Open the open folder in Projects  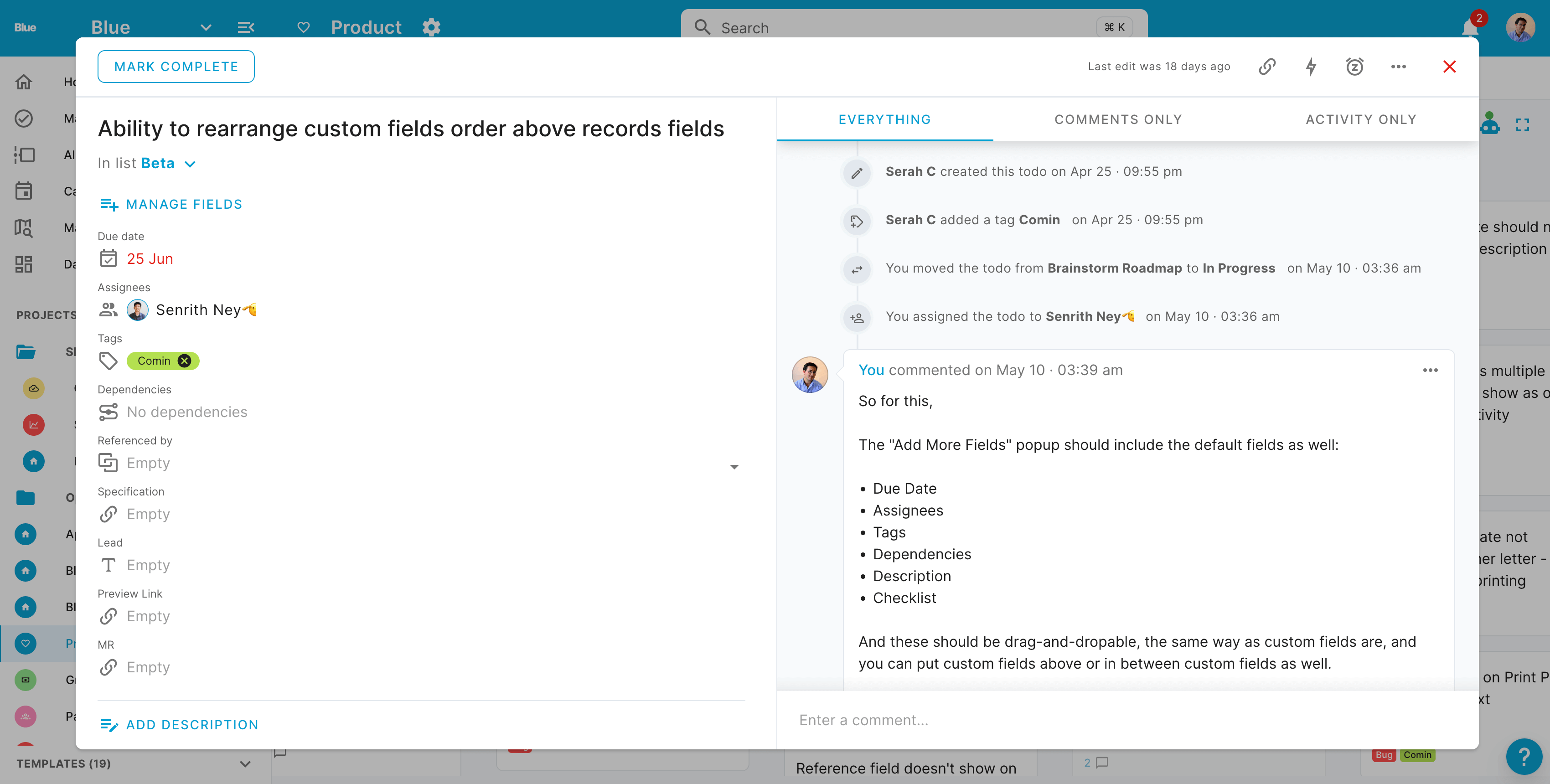(25, 352)
